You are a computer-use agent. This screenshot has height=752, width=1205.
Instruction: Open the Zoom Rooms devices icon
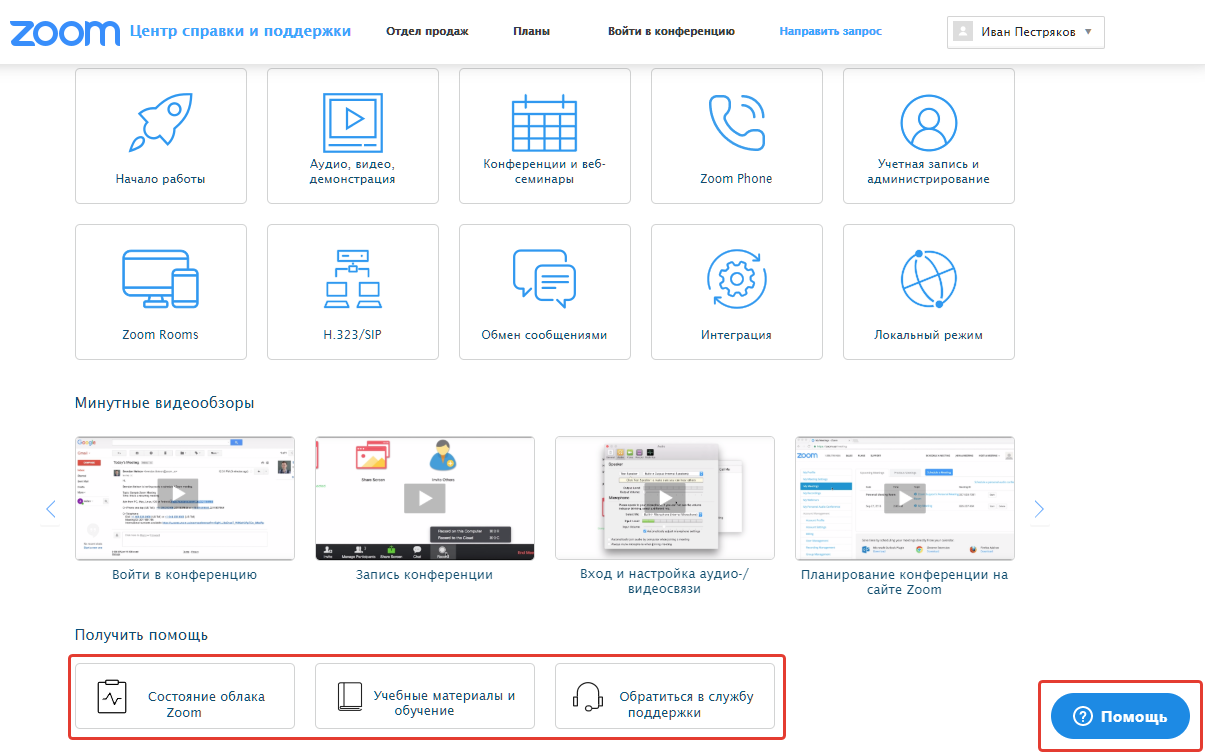pos(160,275)
